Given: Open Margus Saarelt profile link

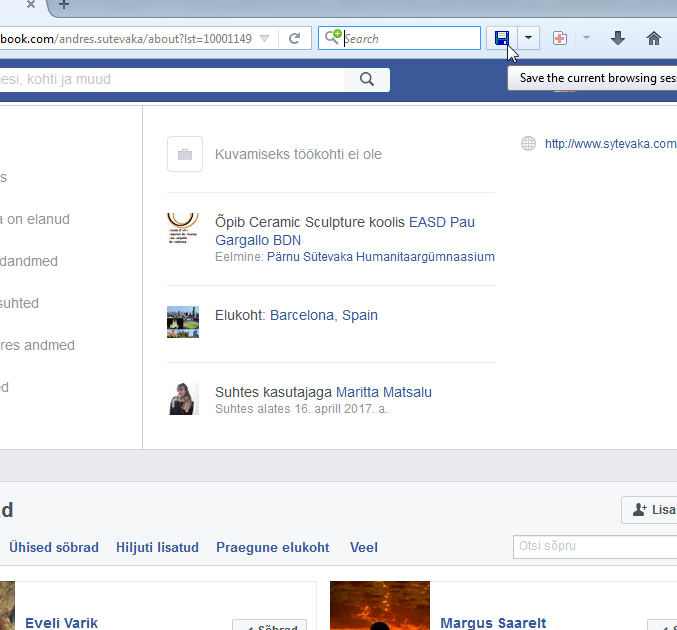Looking at the screenshot, I should pos(493,623).
